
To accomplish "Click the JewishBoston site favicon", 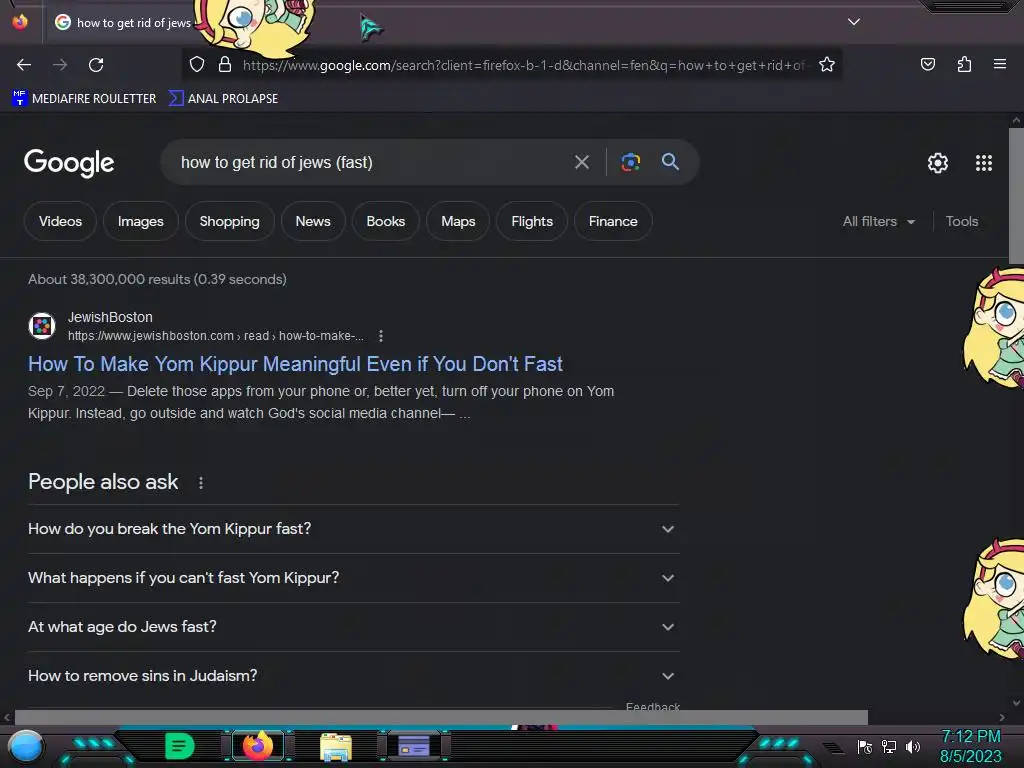I will click(x=42, y=325).
